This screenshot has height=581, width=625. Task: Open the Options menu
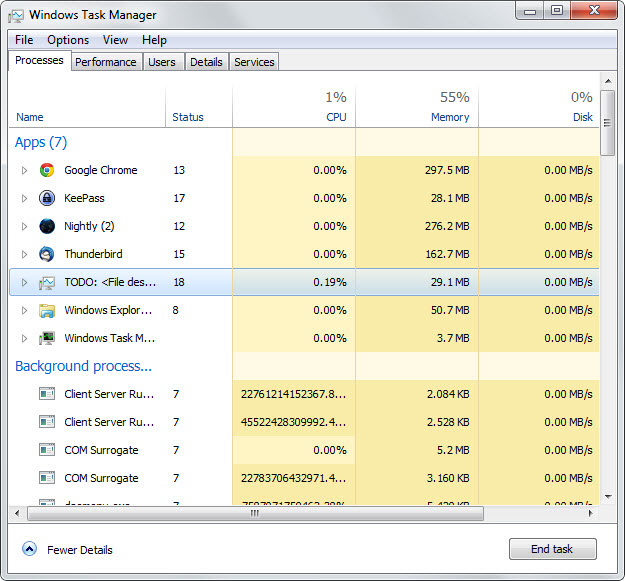(x=68, y=40)
